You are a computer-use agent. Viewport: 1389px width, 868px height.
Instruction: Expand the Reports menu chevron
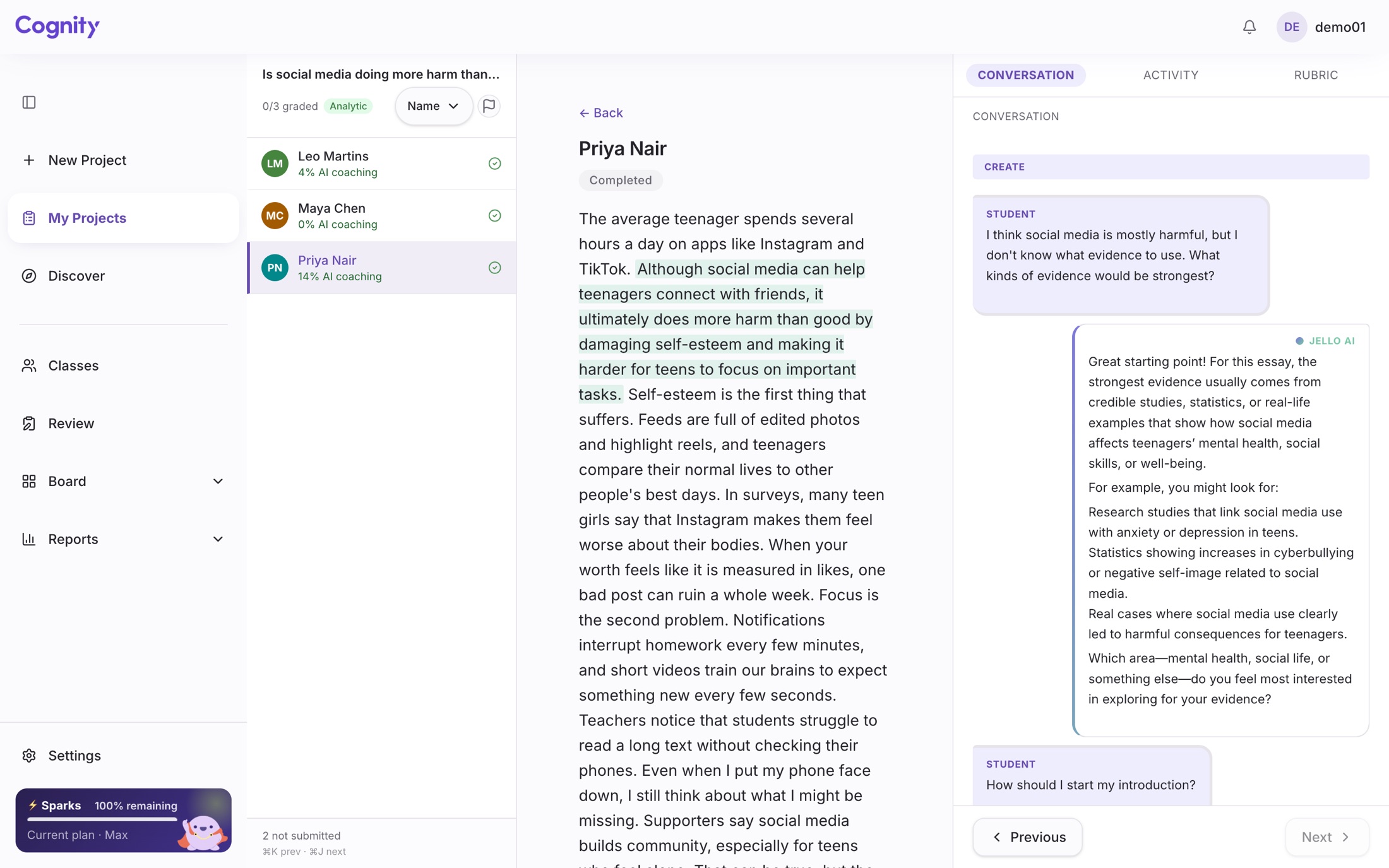pos(218,539)
